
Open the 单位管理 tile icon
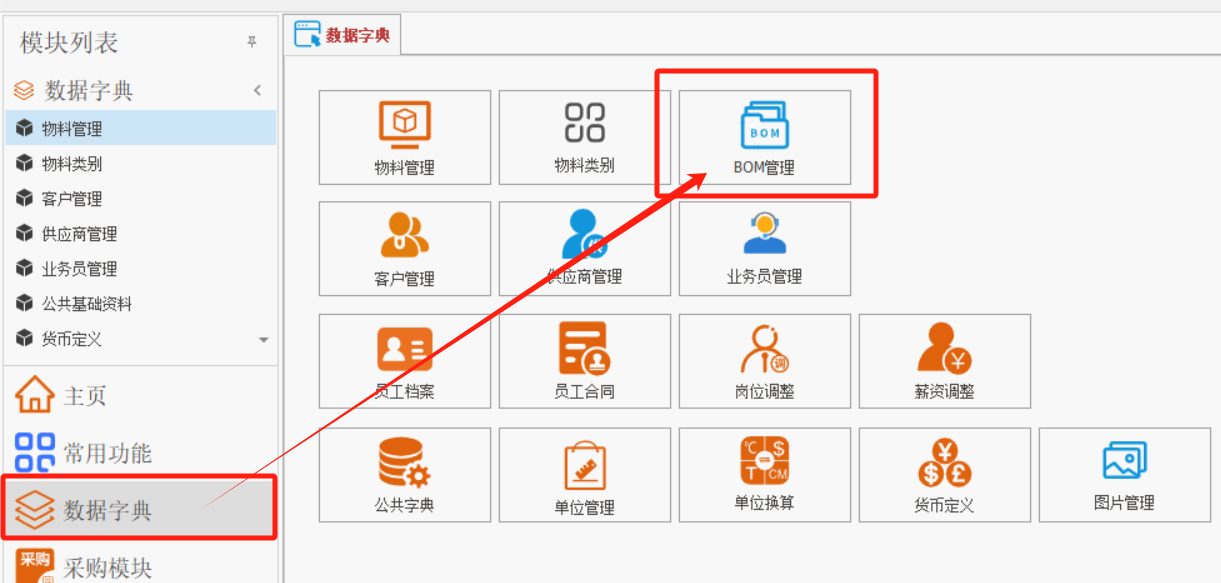click(585, 465)
